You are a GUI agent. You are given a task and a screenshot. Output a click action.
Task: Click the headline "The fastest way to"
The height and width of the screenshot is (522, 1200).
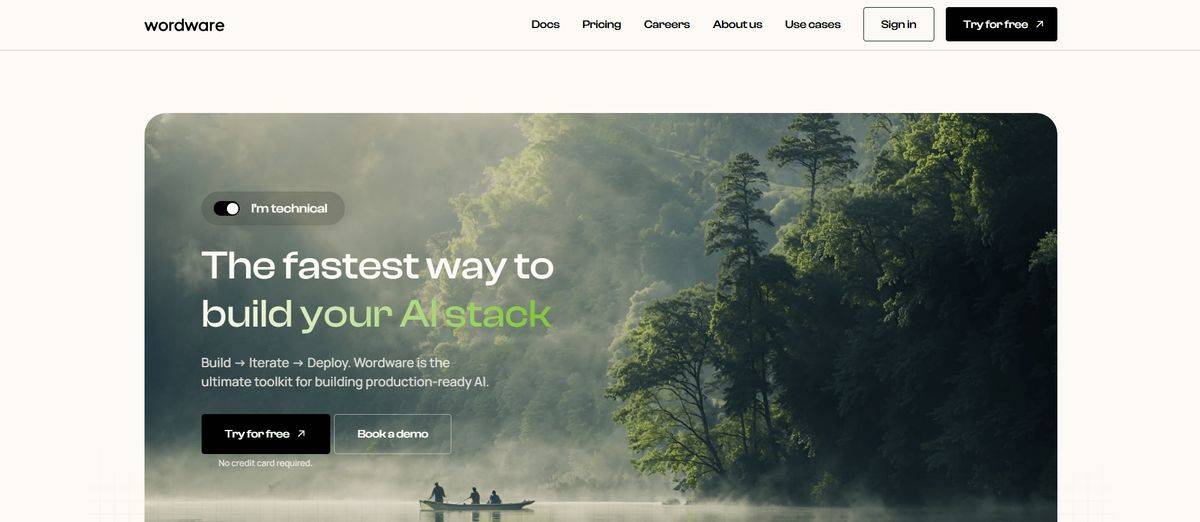pos(377,265)
